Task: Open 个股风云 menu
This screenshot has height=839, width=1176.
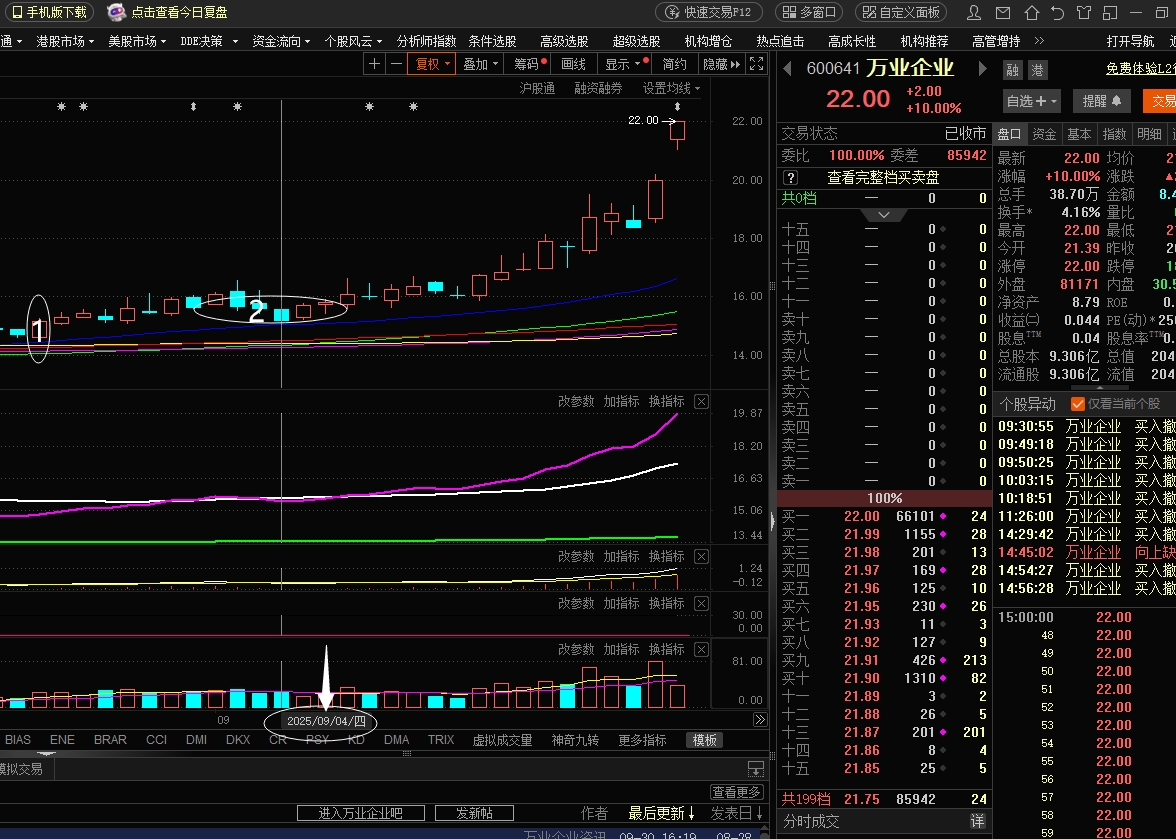Action: 353,41
